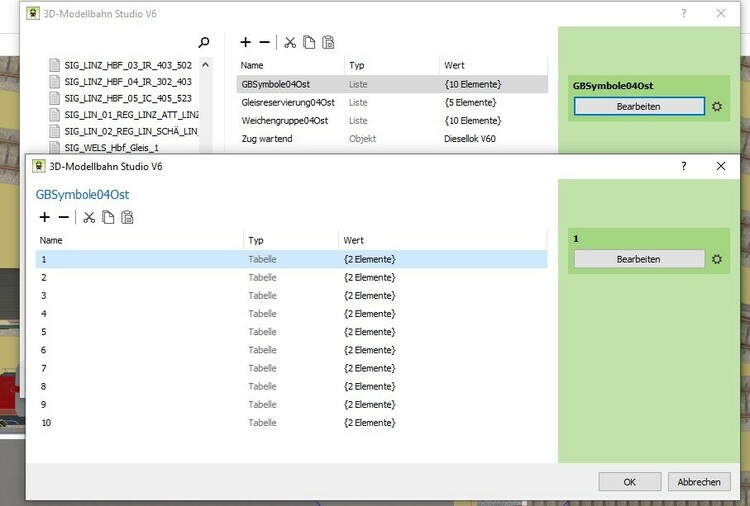Viewport: 750px width, 506px height.
Task: Click the search magnifier icon in back window
Action: (x=204, y=43)
